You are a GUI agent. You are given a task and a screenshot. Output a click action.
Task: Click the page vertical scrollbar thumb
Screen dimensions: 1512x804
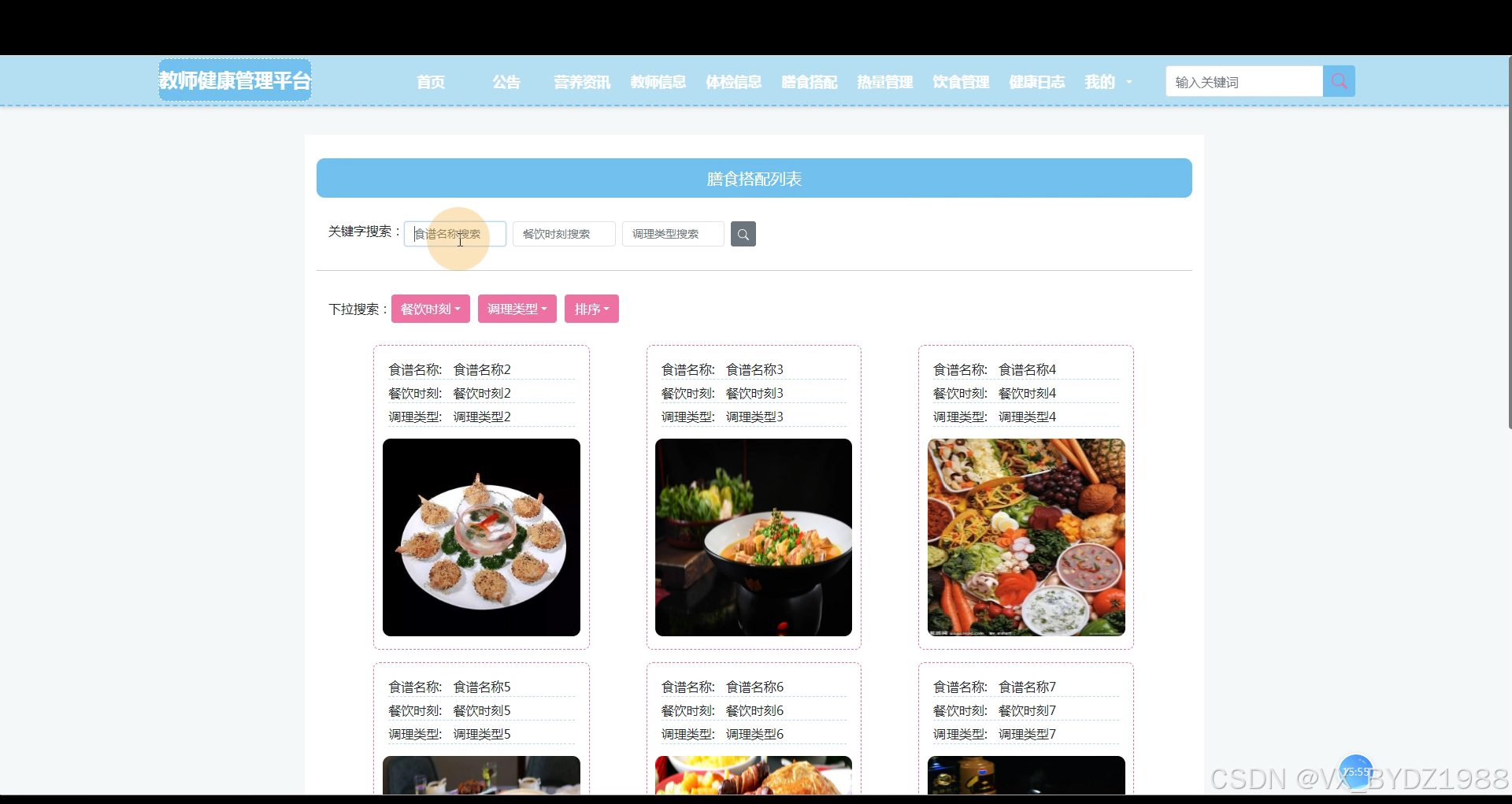click(1509, 243)
